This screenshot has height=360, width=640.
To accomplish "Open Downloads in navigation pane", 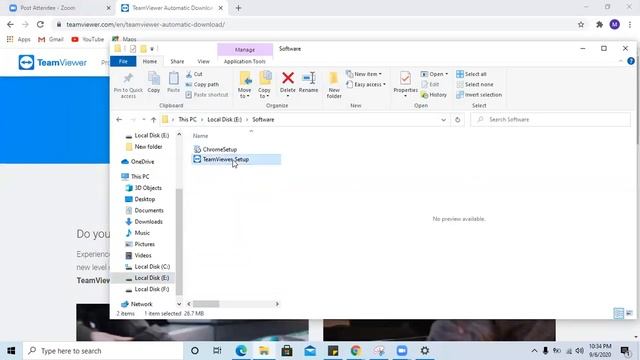I will click(x=144, y=222).
